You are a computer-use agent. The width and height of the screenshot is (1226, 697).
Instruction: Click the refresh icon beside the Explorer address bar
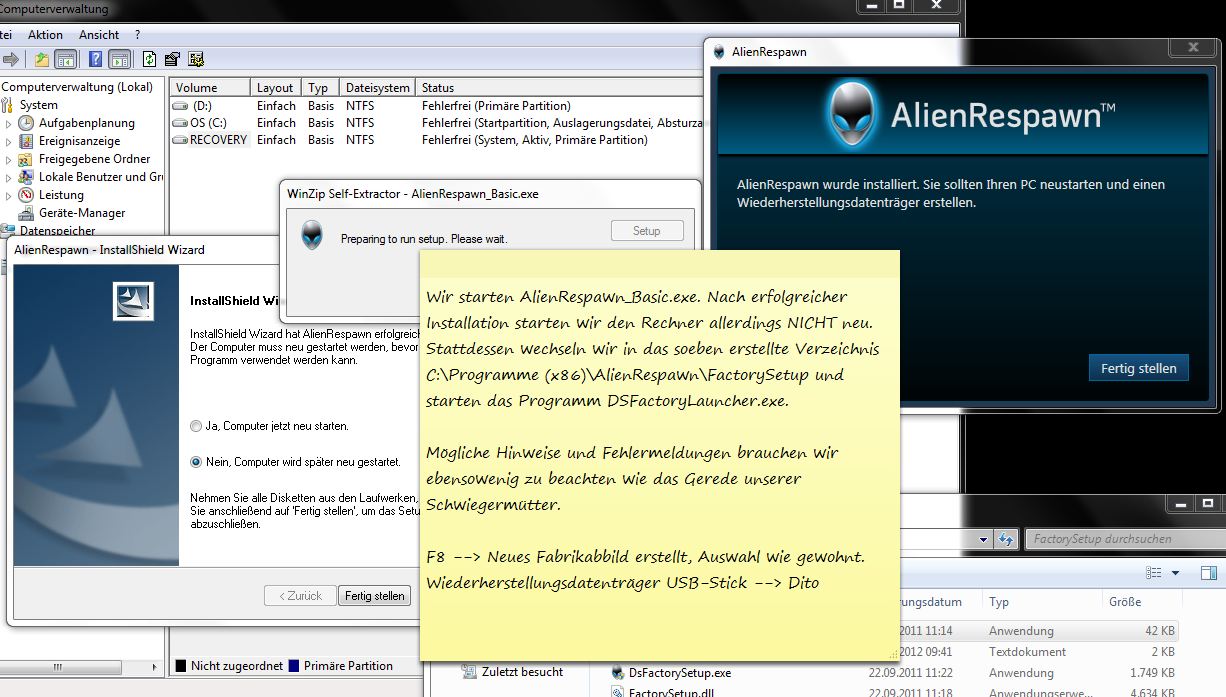[1004, 539]
